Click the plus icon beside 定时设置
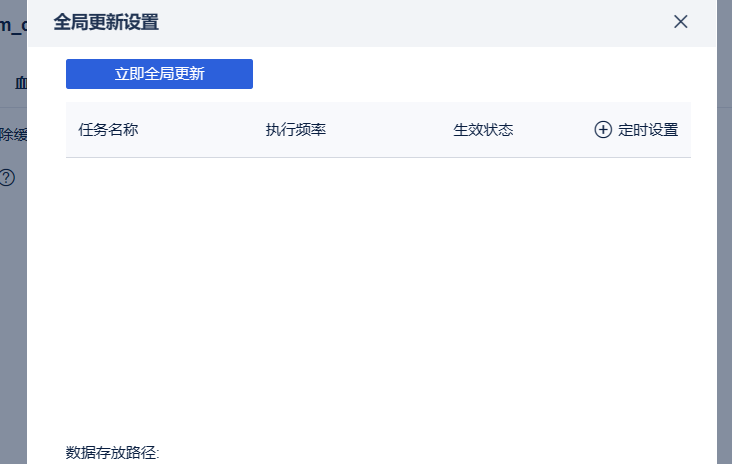The width and height of the screenshot is (732, 464). coord(603,130)
